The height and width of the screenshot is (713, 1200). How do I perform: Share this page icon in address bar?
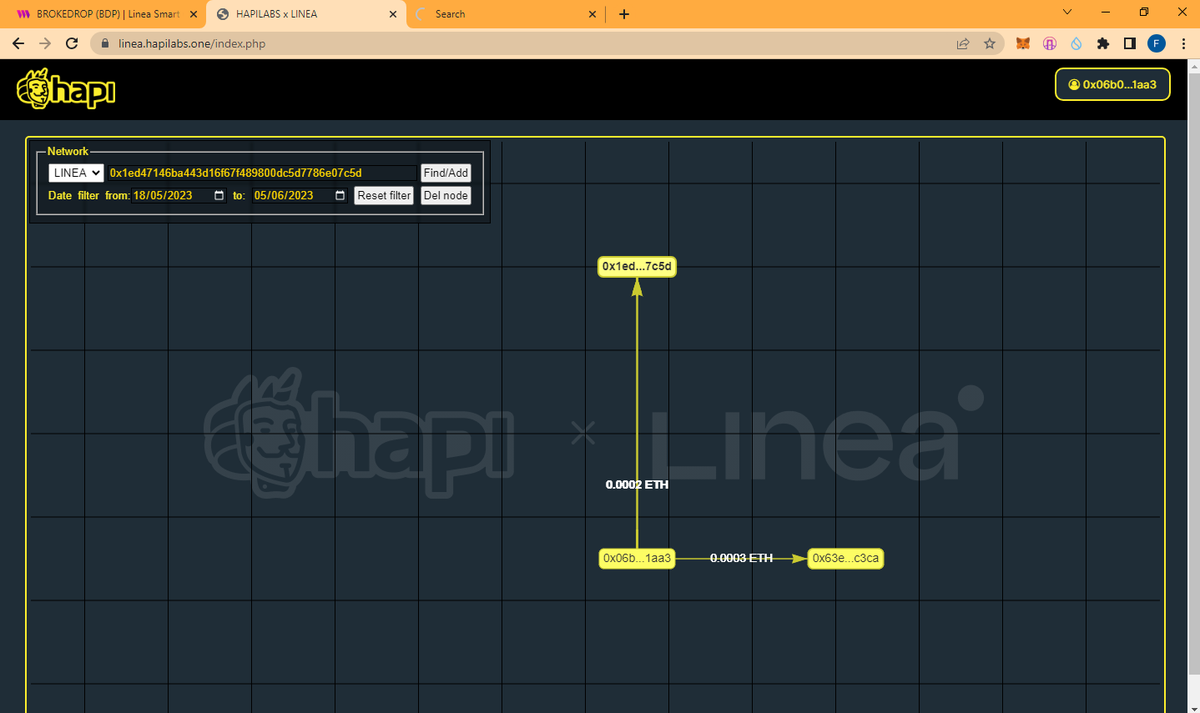coord(963,44)
